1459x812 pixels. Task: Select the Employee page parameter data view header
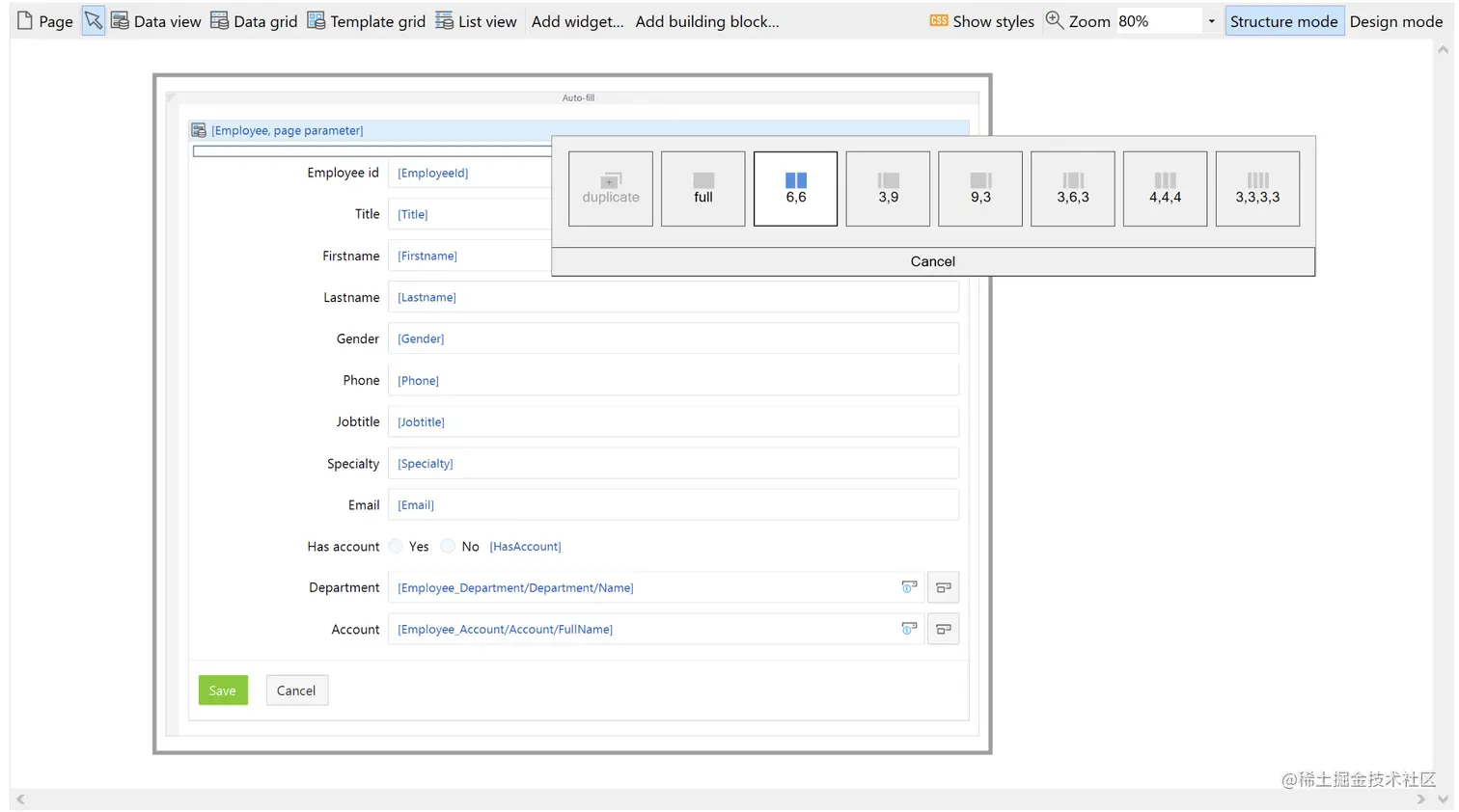(579, 130)
